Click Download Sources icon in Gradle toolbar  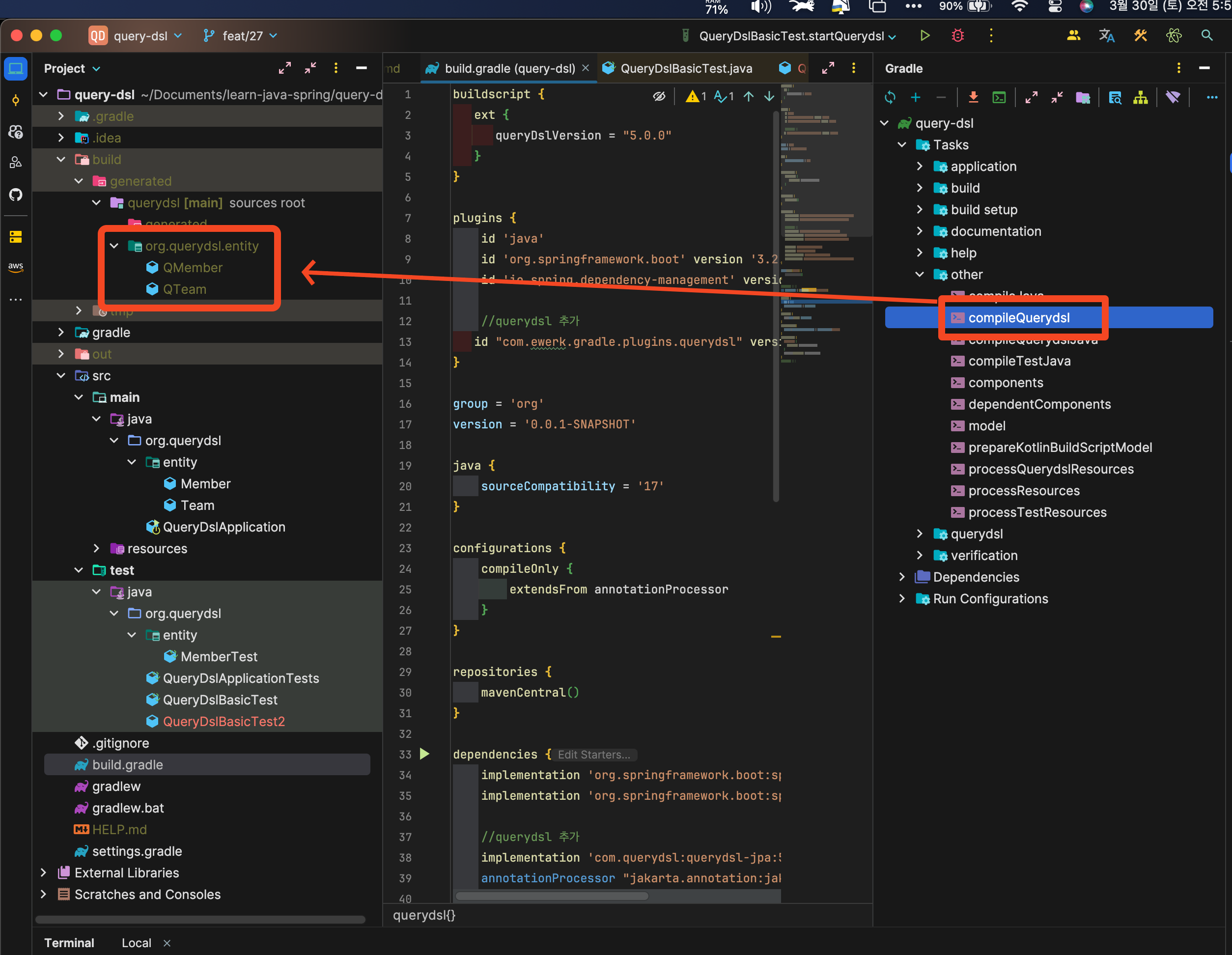pos(973,98)
